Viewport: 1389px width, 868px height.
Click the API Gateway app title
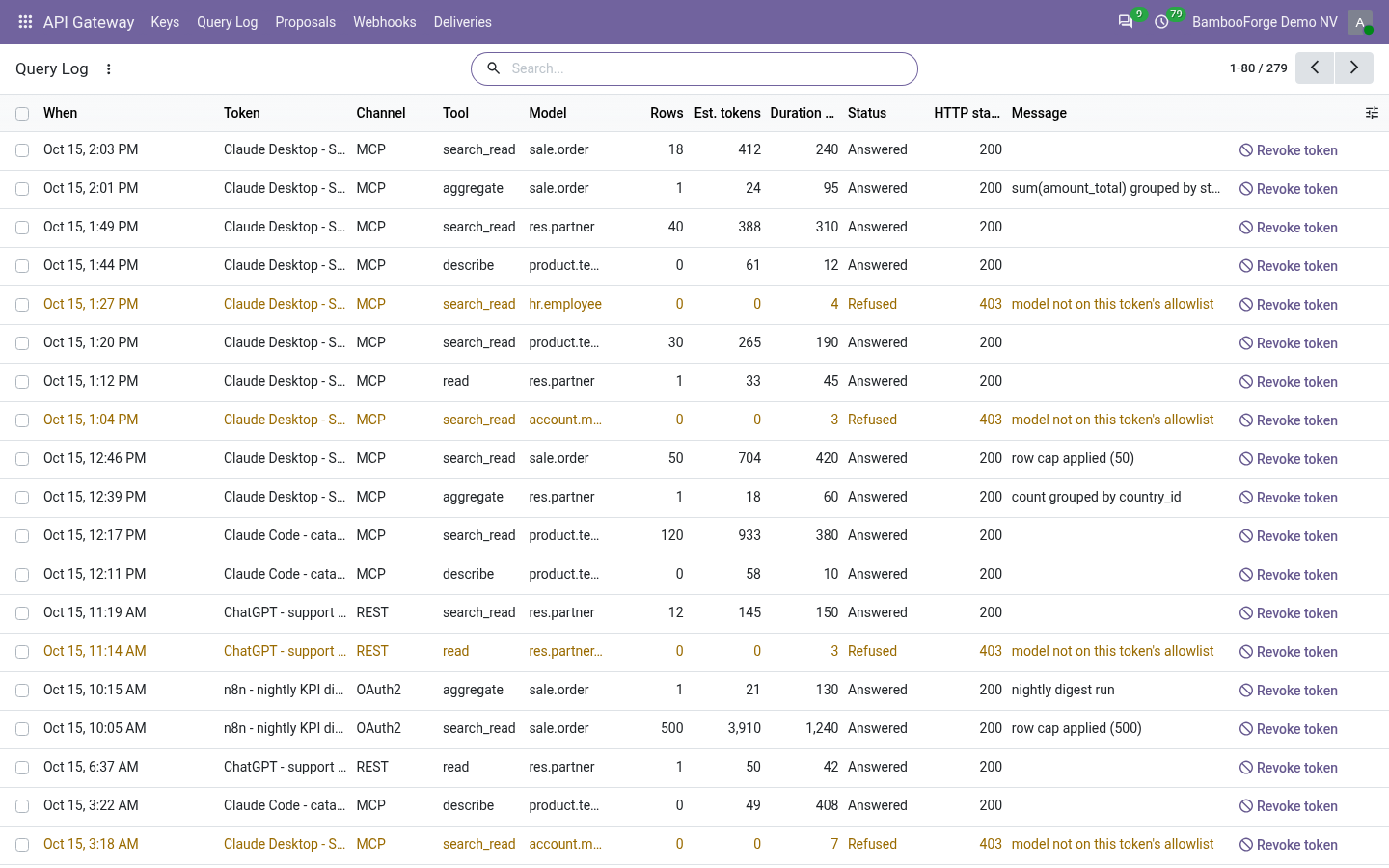coord(89,22)
